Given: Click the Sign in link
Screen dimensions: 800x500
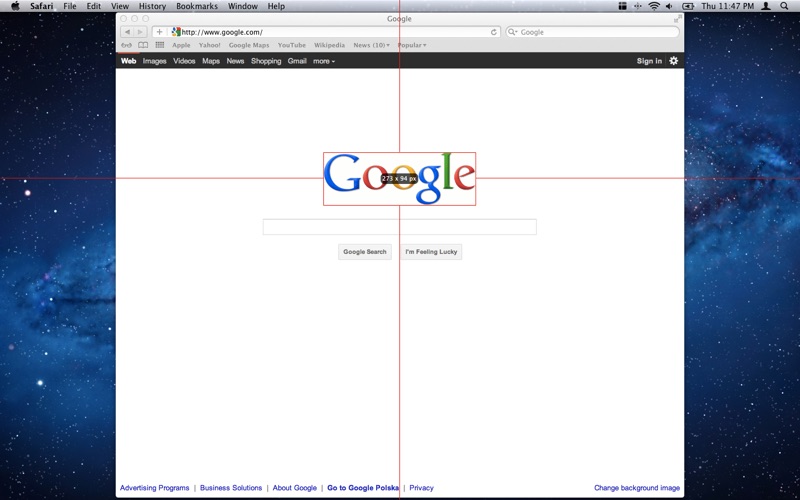Looking at the screenshot, I should point(649,61).
